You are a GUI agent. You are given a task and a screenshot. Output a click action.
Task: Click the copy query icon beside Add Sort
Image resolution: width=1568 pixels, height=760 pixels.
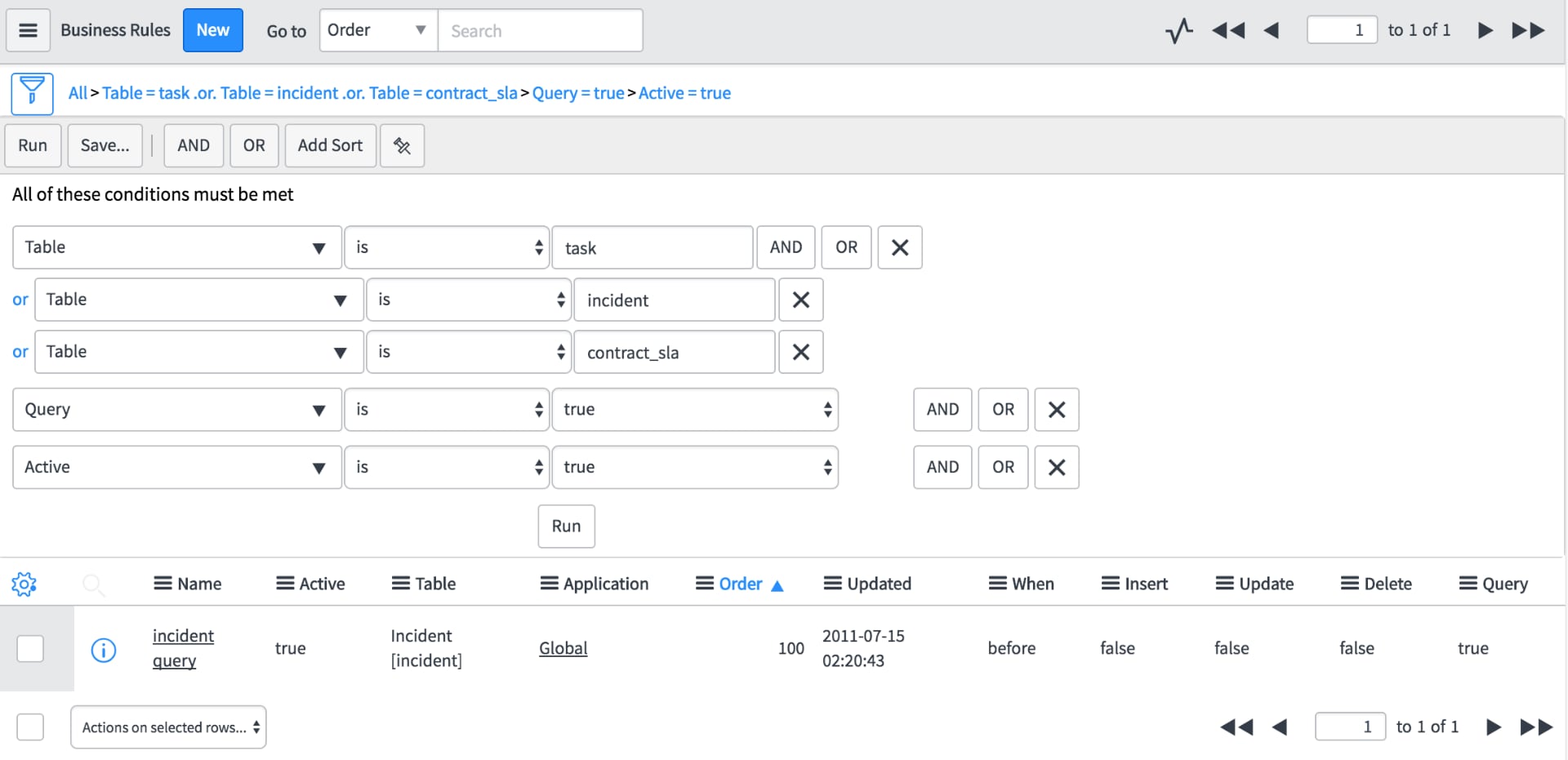click(x=402, y=145)
